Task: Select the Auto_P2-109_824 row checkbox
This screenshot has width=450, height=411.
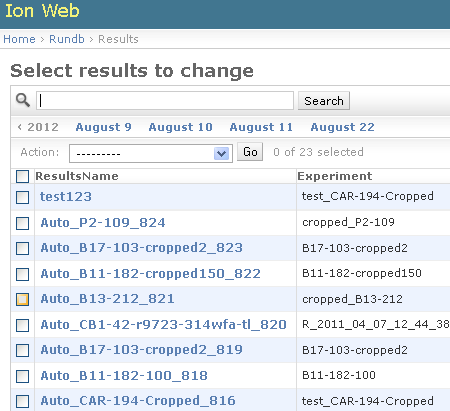Action: [x=22, y=223]
